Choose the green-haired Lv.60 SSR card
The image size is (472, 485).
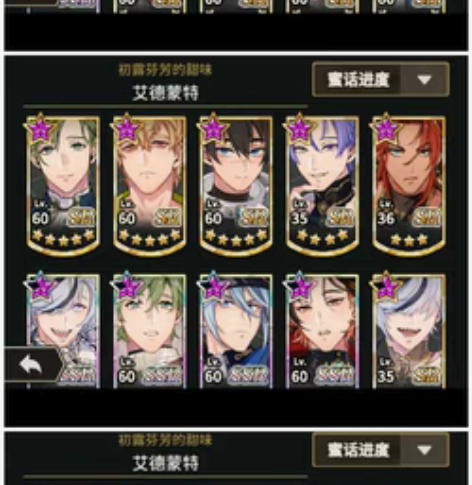[x=149, y=331]
